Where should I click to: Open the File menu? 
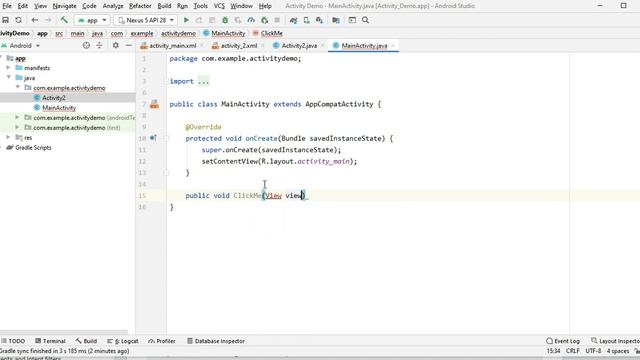[x=7, y=6]
